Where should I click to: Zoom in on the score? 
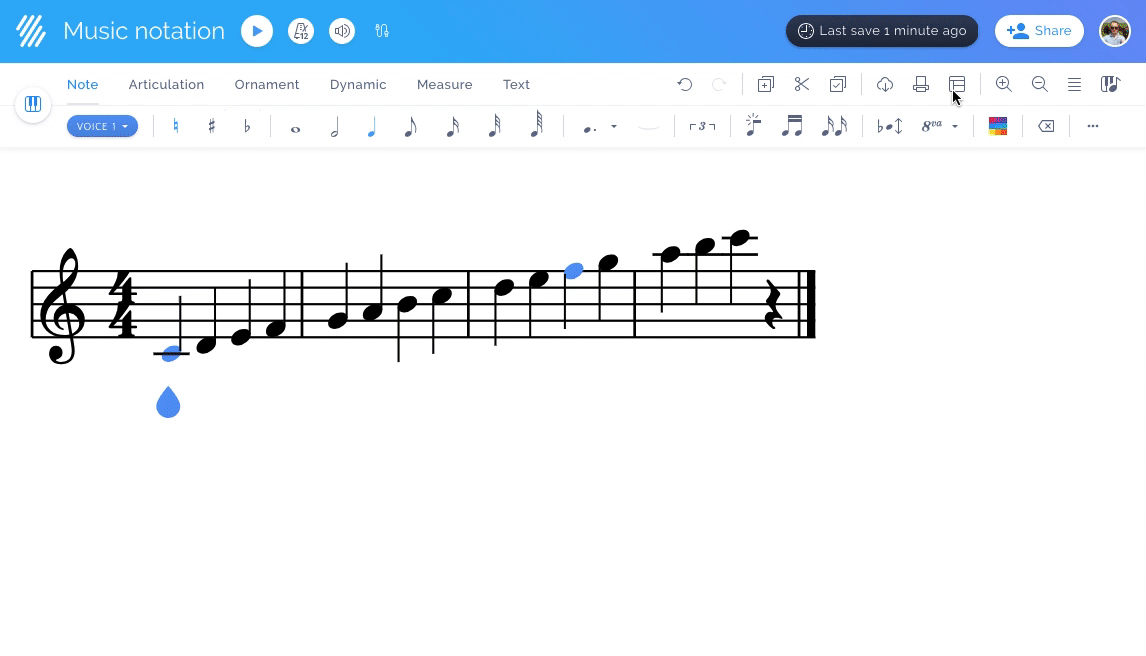(1003, 84)
